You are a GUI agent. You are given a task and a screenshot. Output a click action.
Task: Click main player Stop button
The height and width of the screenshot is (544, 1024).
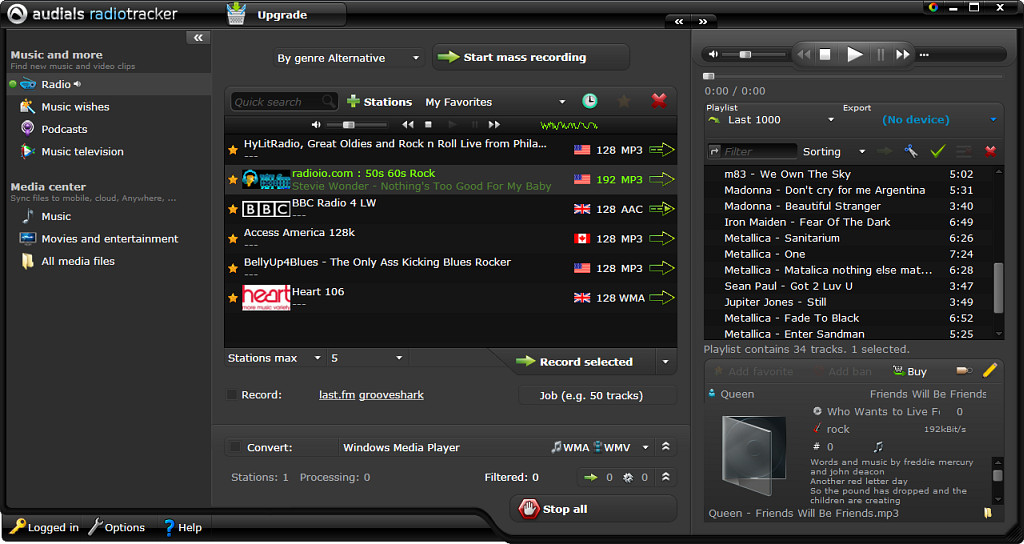point(825,55)
